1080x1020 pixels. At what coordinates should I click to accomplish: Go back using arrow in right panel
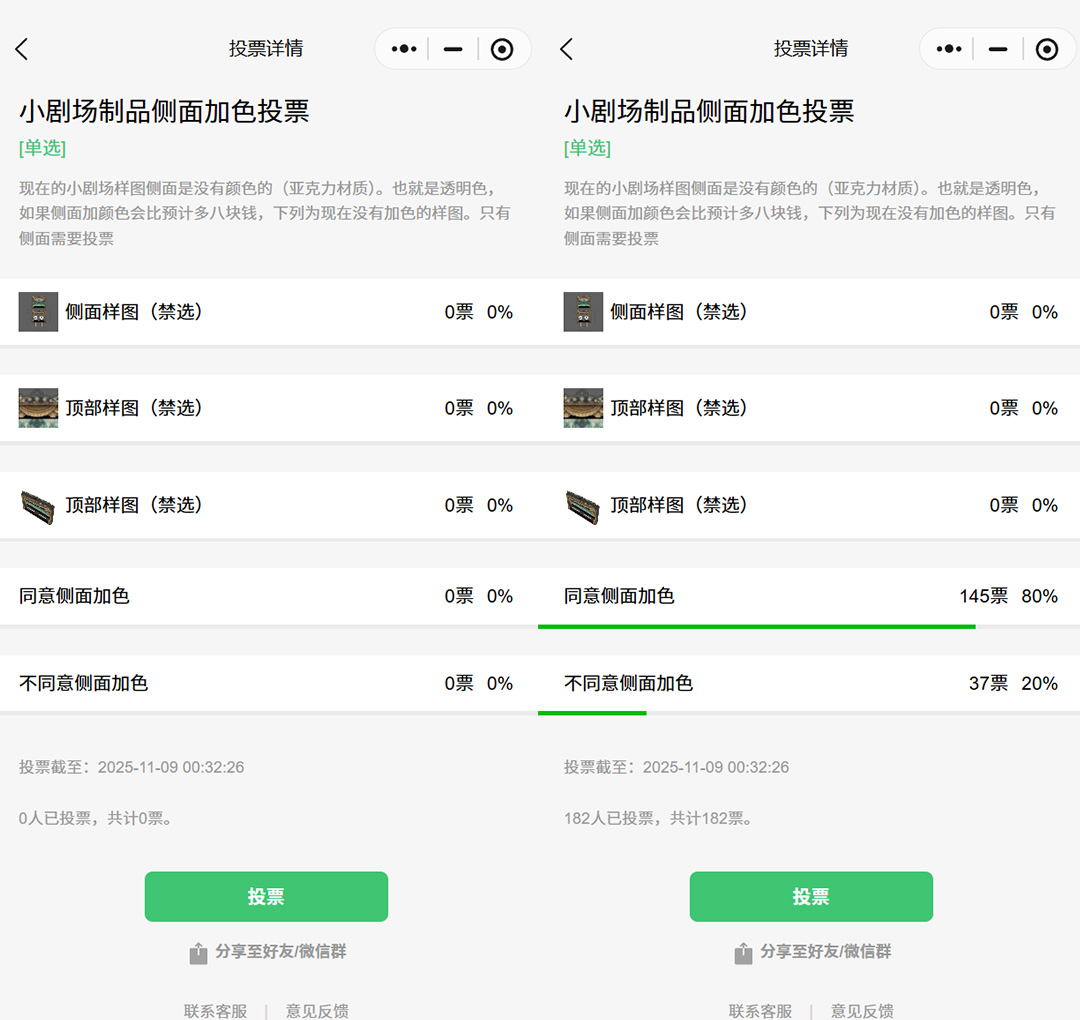click(x=567, y=49)
